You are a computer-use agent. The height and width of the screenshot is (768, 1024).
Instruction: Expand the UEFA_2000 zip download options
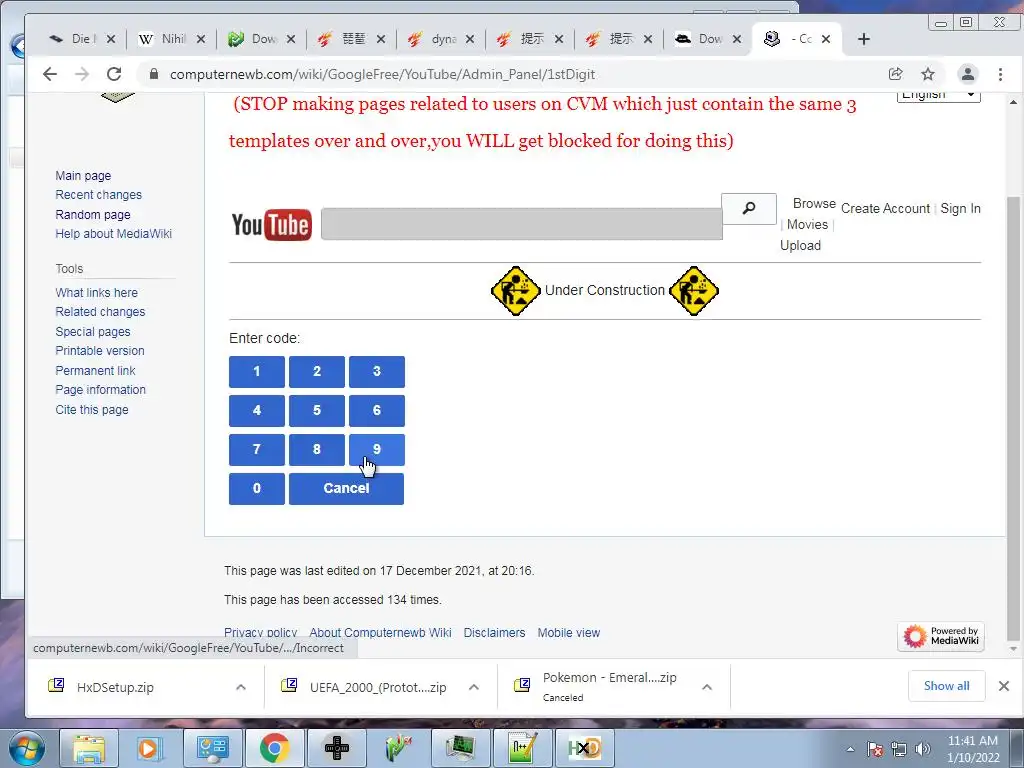473,687
